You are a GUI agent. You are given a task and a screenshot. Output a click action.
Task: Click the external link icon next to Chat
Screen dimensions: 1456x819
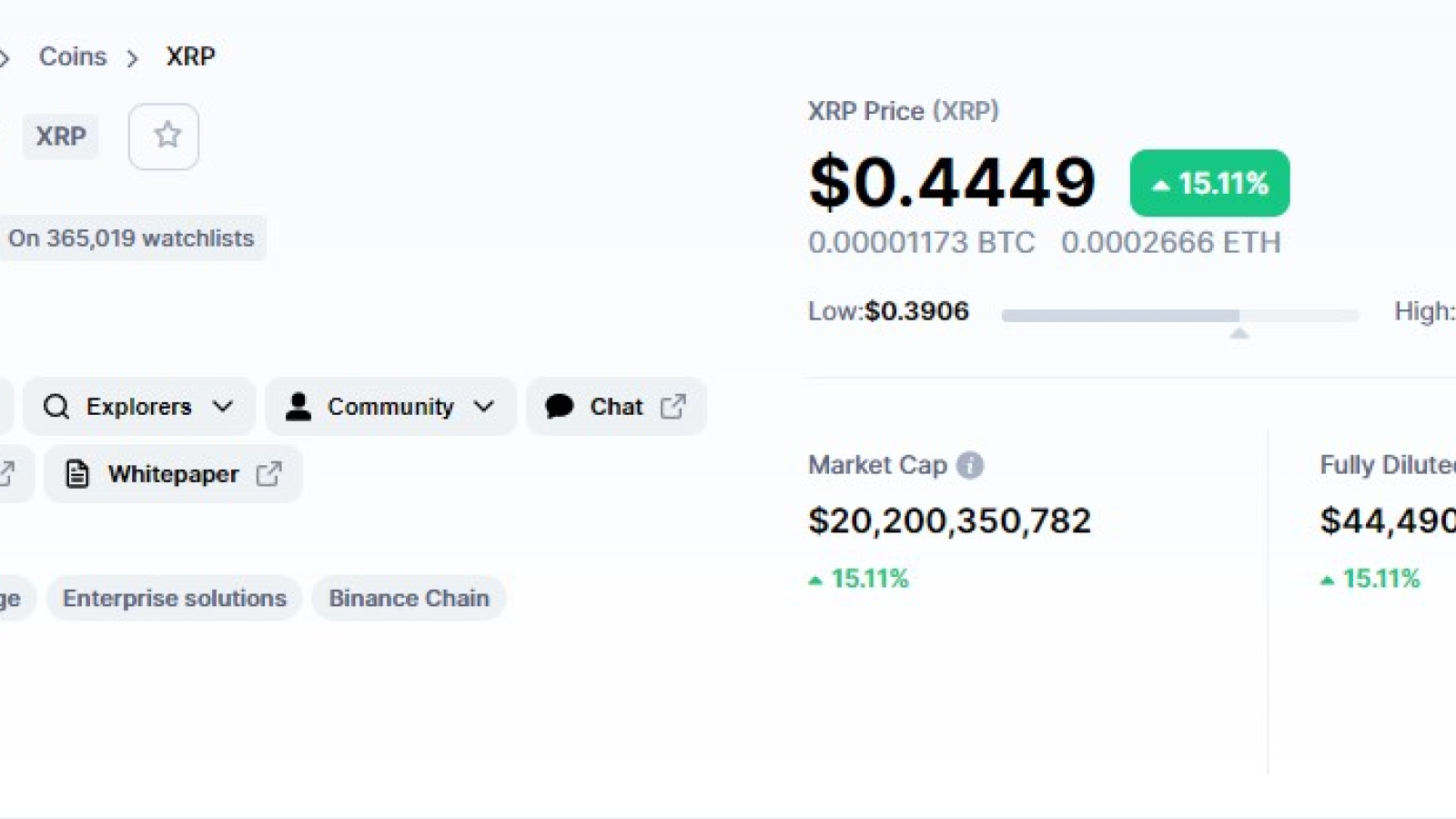click(x=673, y=406)
